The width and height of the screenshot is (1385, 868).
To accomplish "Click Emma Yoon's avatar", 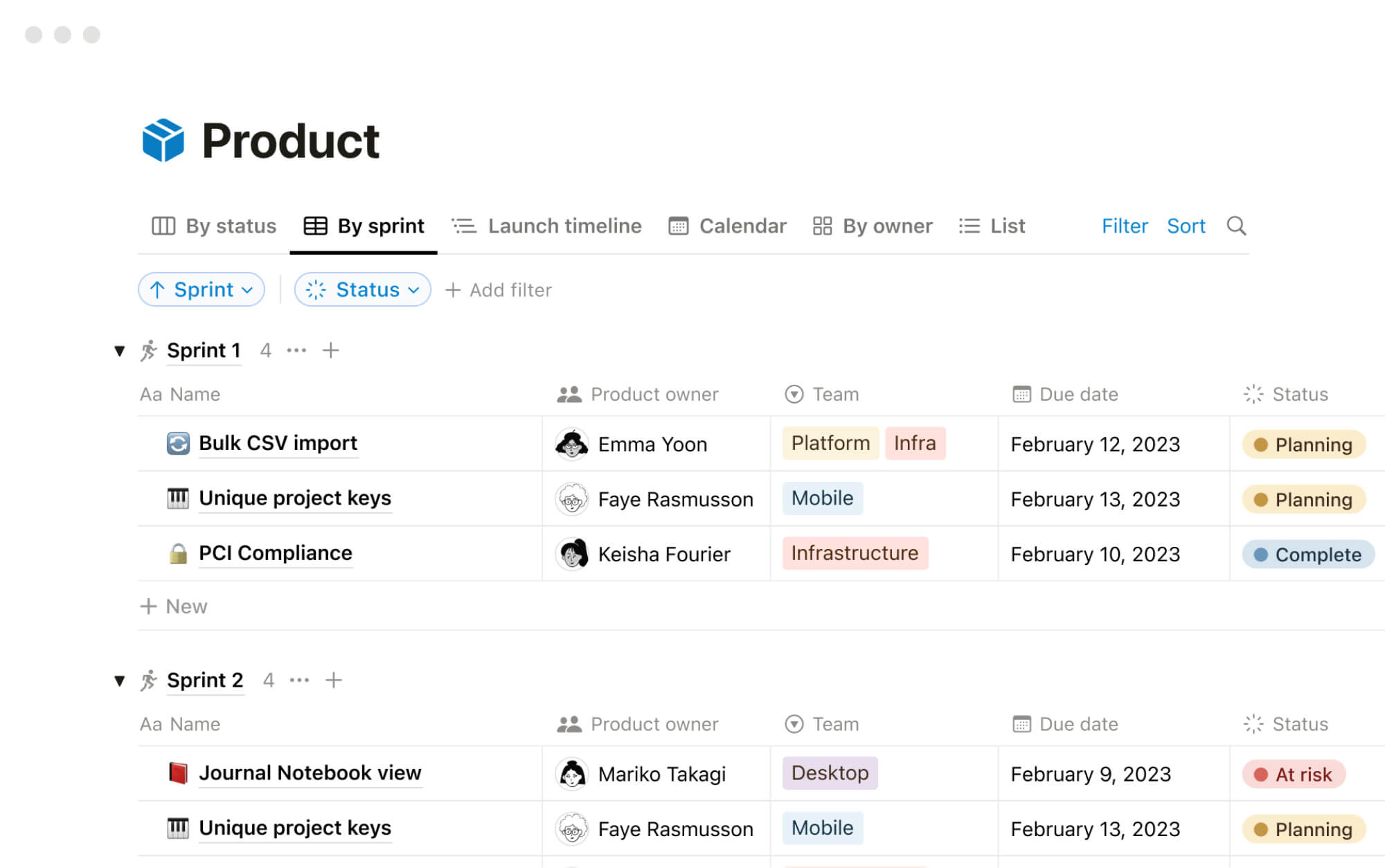I will pyautogui.click(x=572, y=444).
